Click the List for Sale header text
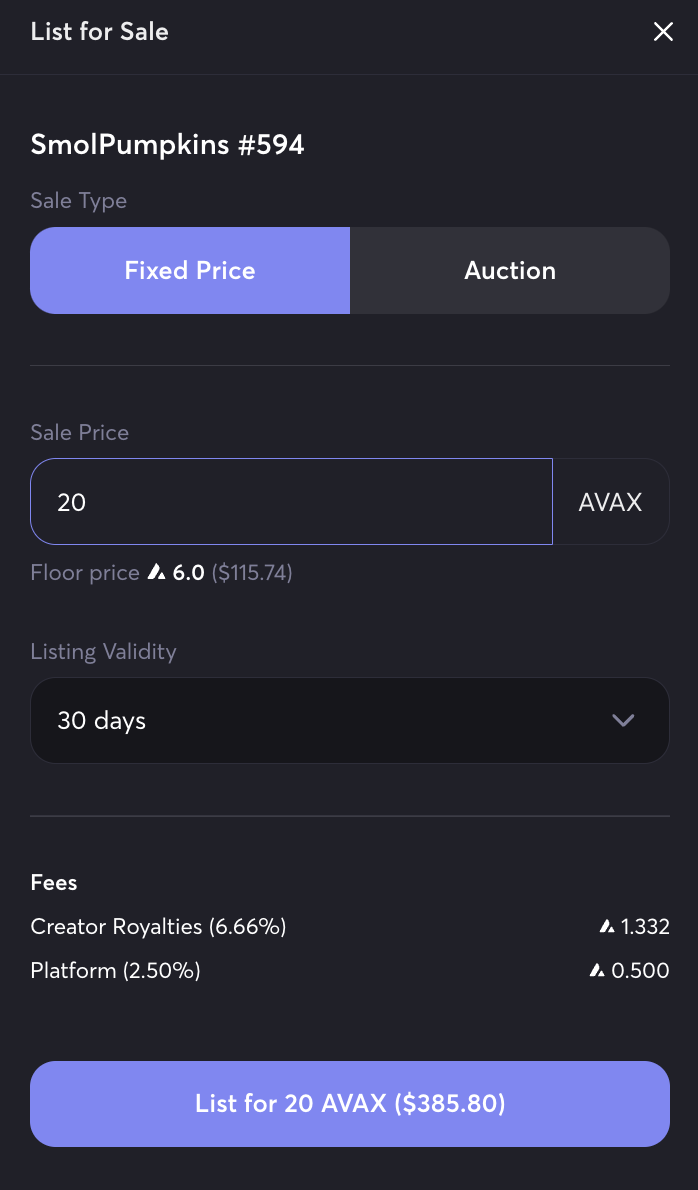This screenshot has width=698, height=1190. (x=99, y=31)
